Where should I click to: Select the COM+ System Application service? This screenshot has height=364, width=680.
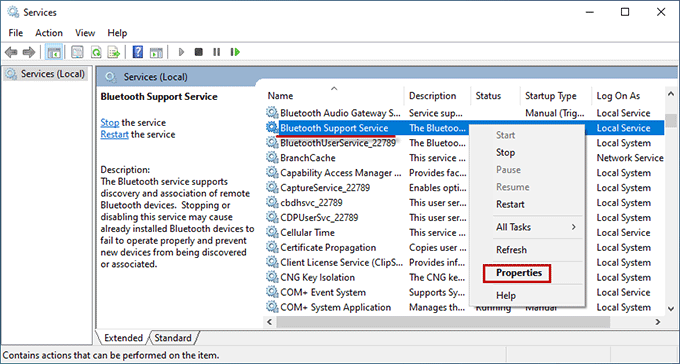pos(335,307)
